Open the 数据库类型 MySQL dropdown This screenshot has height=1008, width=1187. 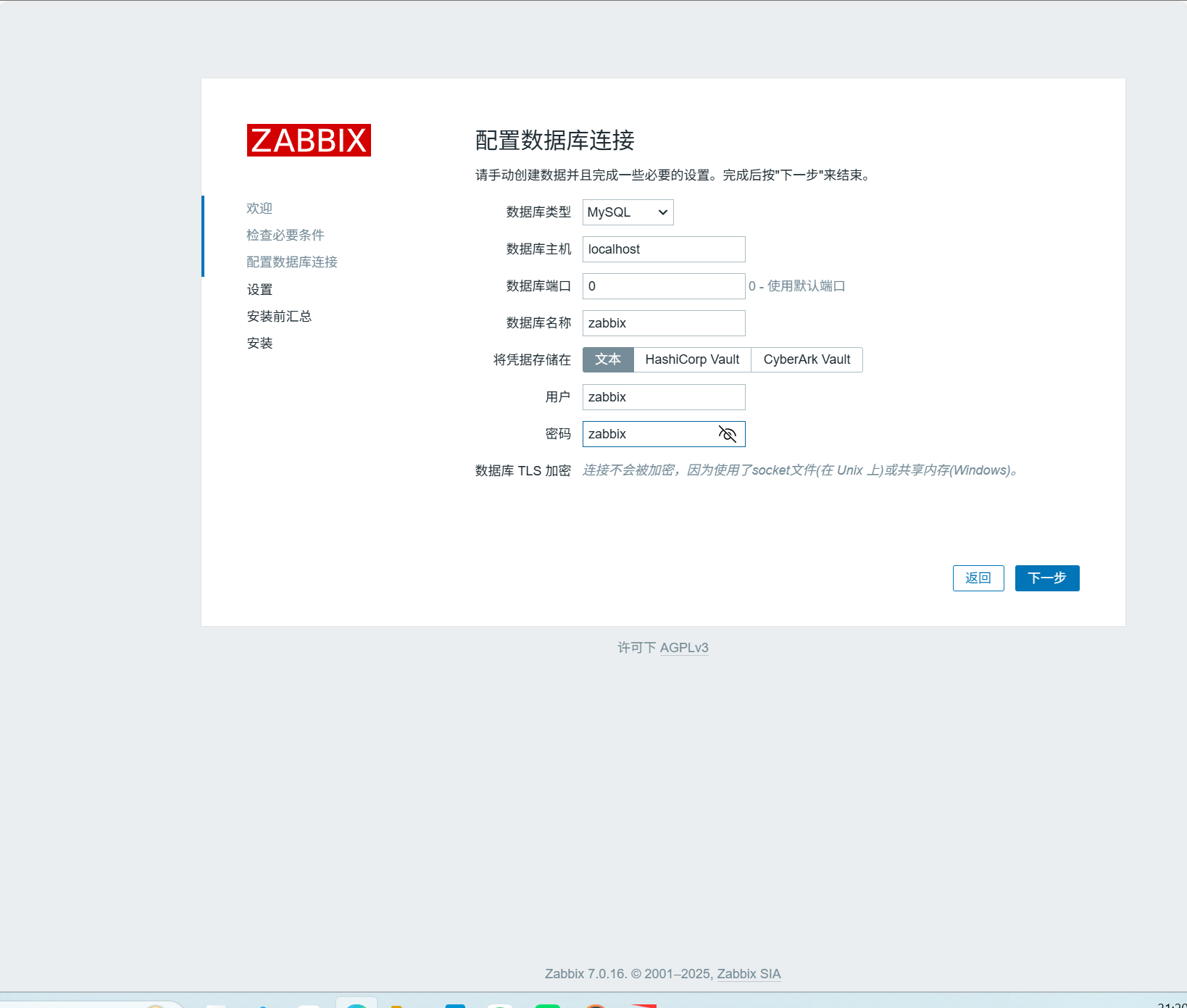pyautogui.click(x=628, y=212)
